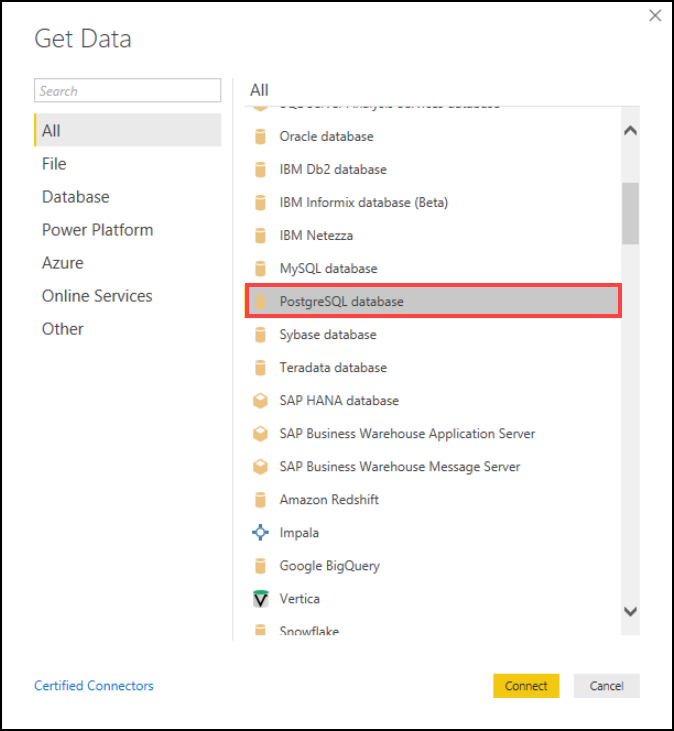The width and height of the screenshot is (674, 731).
Task: Click the Oracle database cylinder icon
Action: point(260,136)
